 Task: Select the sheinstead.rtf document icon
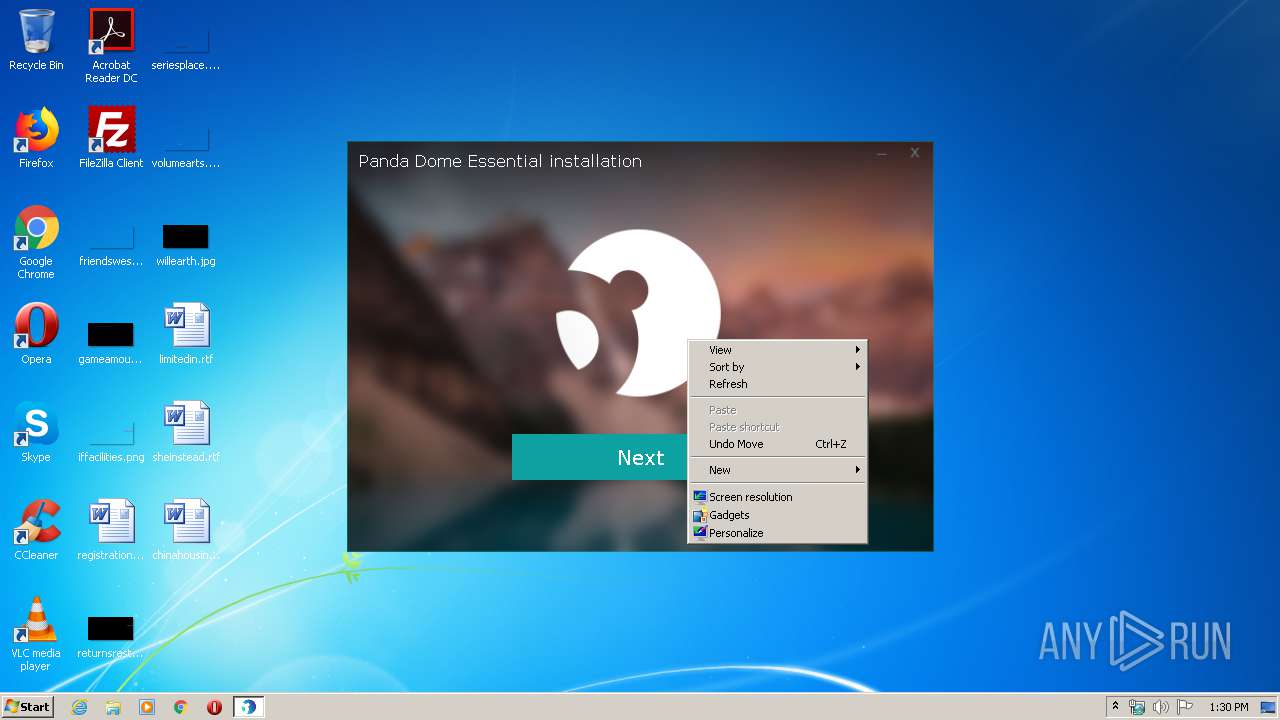click(x=186, y=432)
